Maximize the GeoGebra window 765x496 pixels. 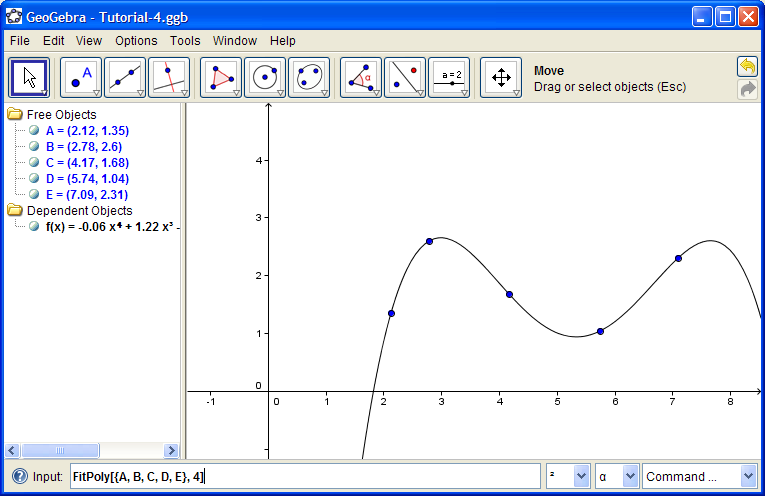(x=725, y=17)
